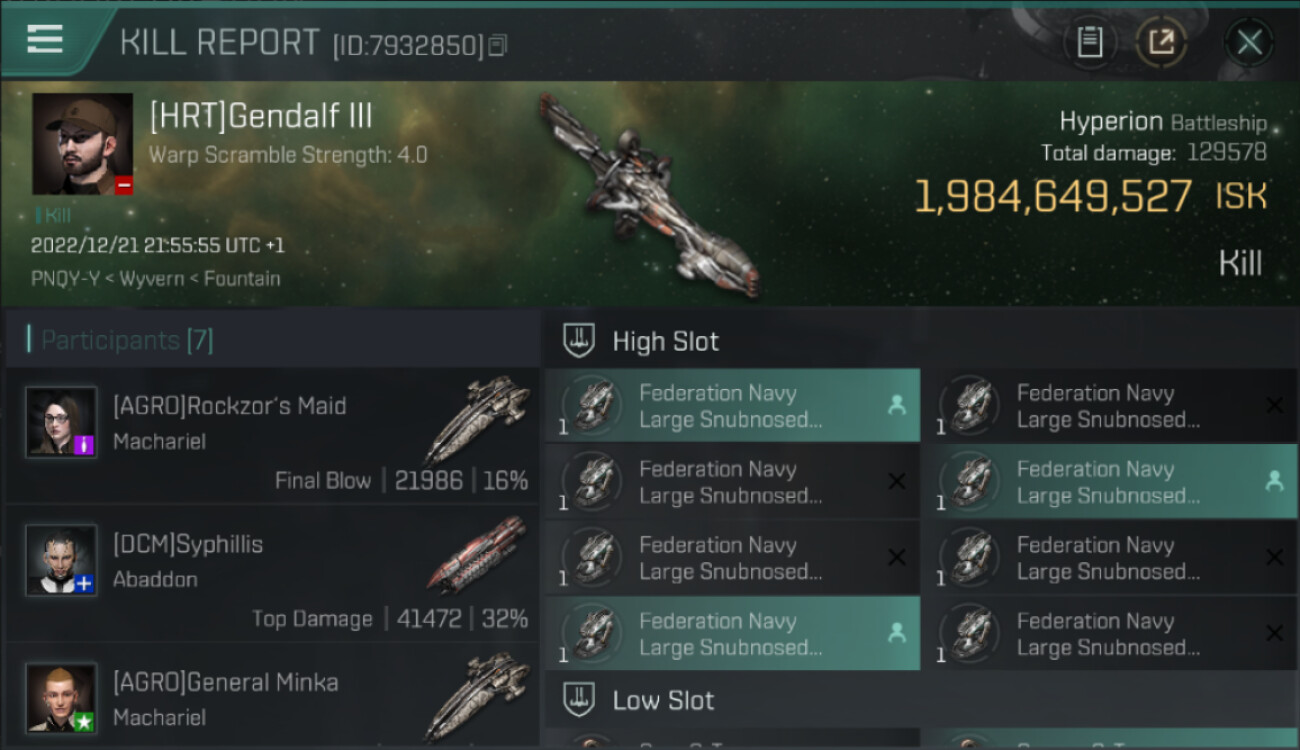Viewport: 1300px width, 750px height.
Task: Click the High Slot section icon
Action: (579, 341)
